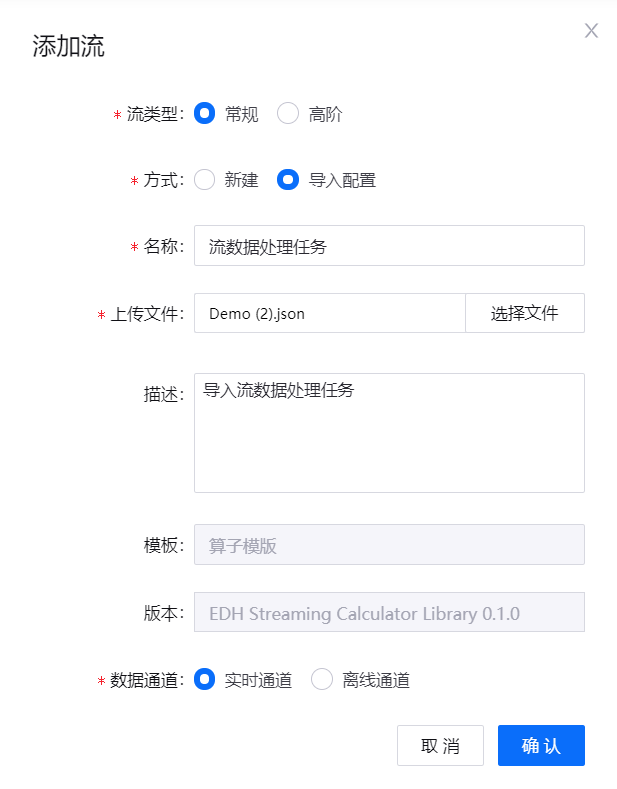Image resolution: width=617 pixels, height=789 pixels.
Task: Click the upload field showing Demo (2).json
Action: tap(330, 313)
